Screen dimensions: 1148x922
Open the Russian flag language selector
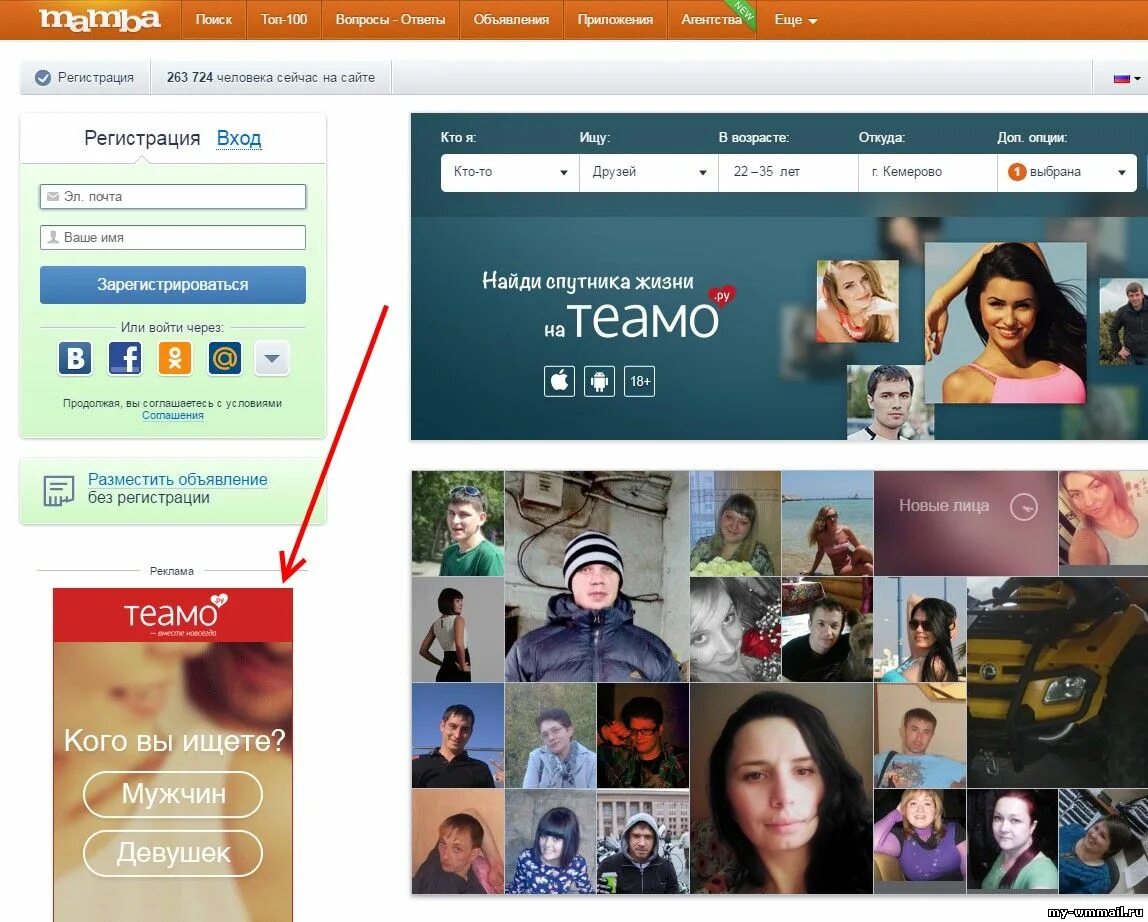[1126, 78]
